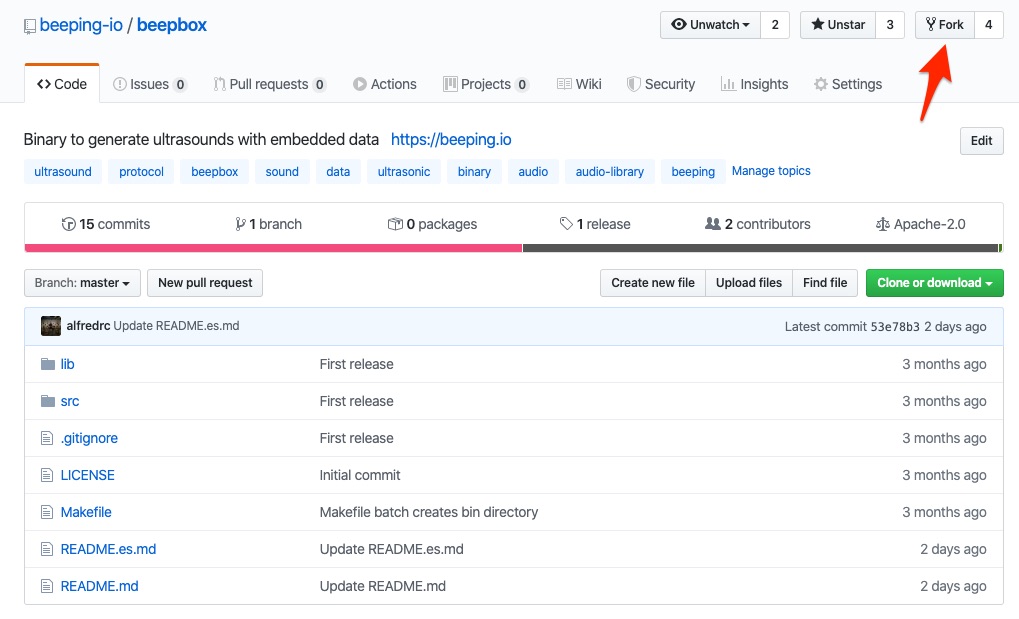This screenshot has height=619, width=1019.
Task: Open the README.es.md file
Action: tap(108, 549)
